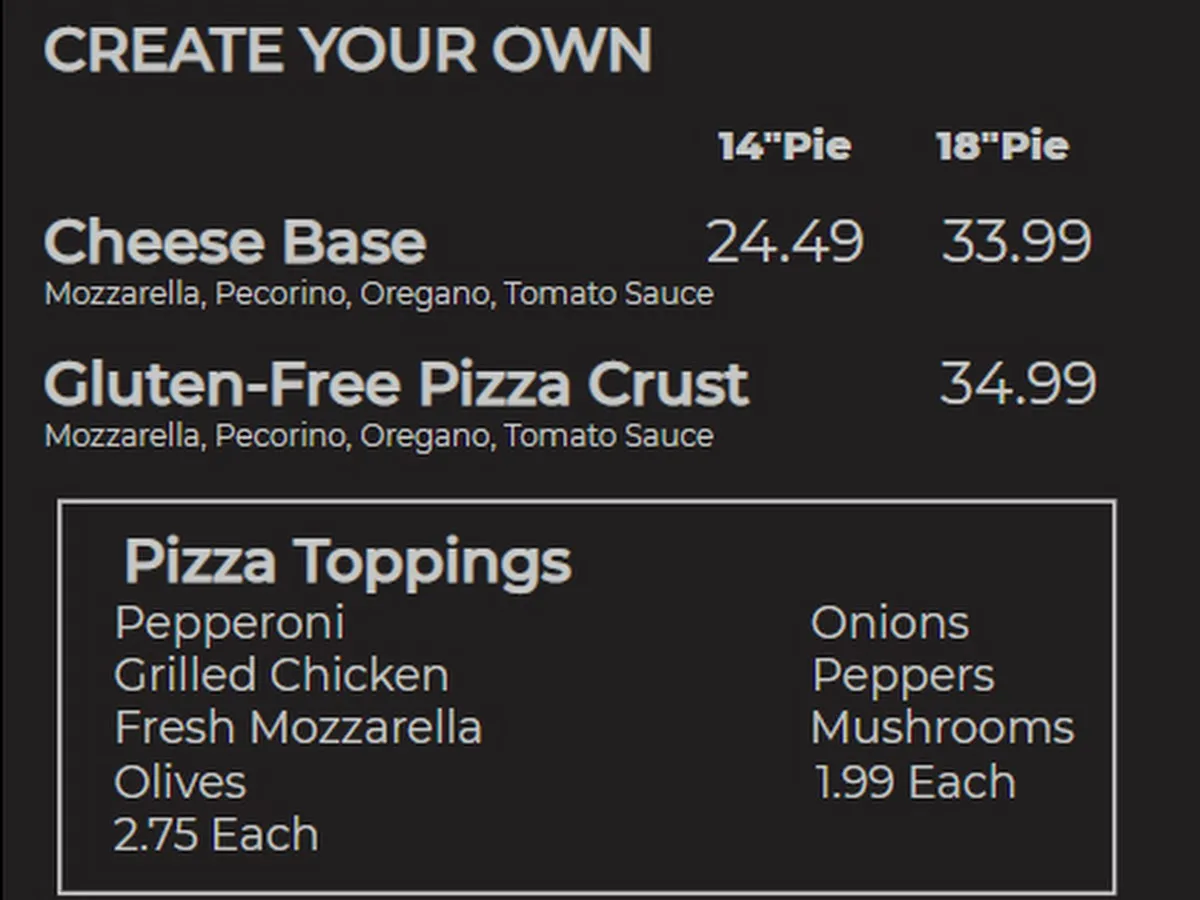The width and height of the screenshot is (1200, 900).
Task: Click the ingredients description under Gluten-Free Pizza Crust
Action: [x=378, y=436]
